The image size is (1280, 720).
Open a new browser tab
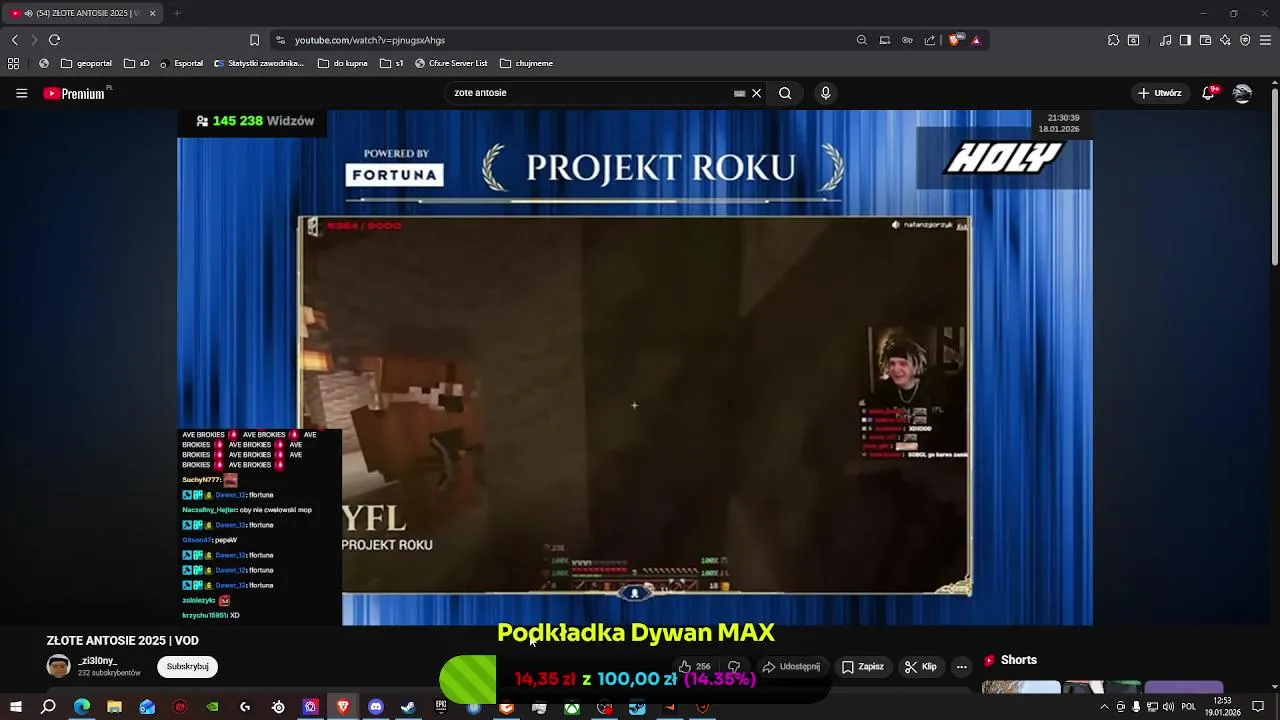[177, 13]
